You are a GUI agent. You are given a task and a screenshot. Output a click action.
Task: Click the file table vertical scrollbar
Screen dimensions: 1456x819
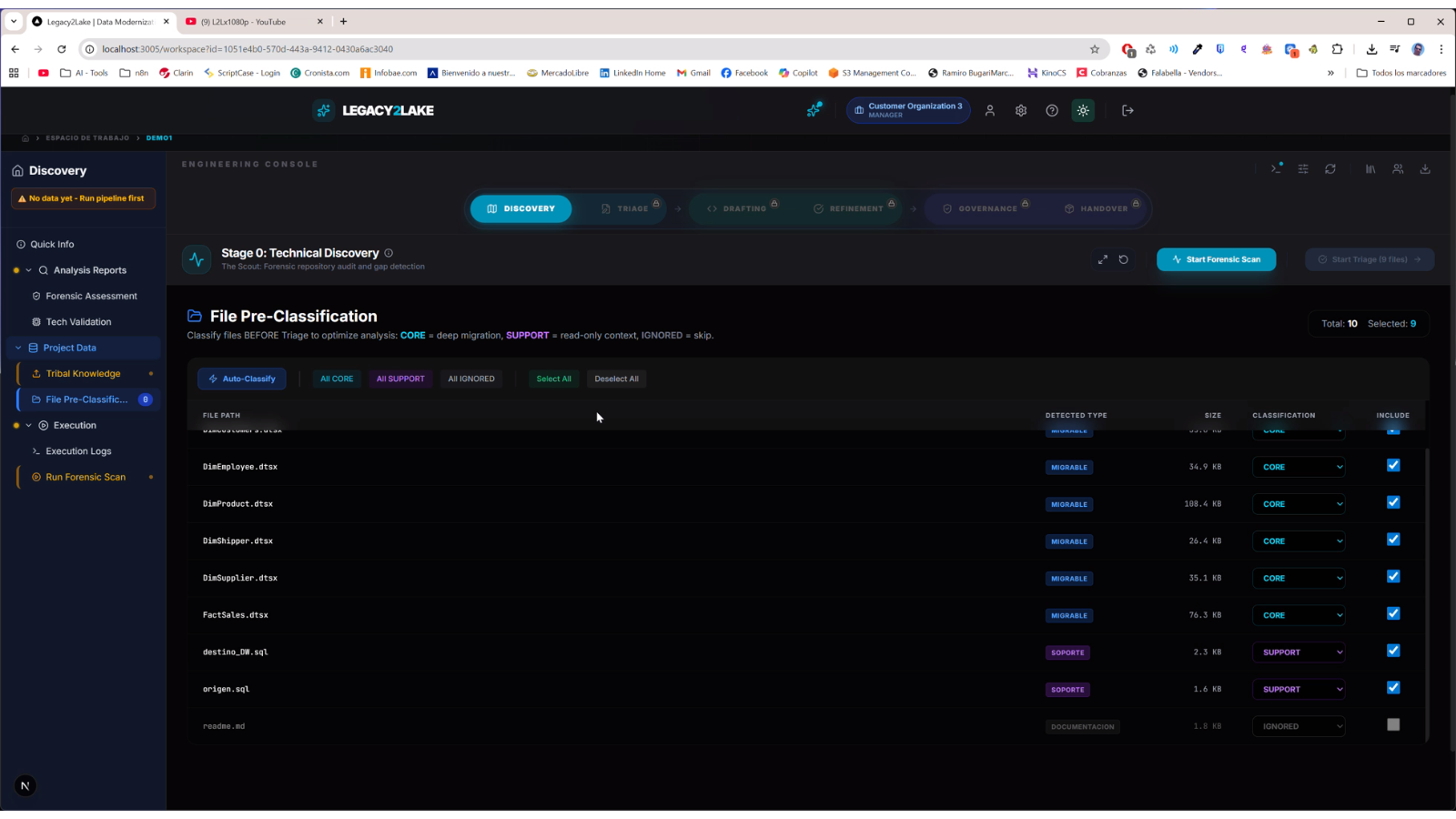pyautogui.click(x=1426, y=591)
